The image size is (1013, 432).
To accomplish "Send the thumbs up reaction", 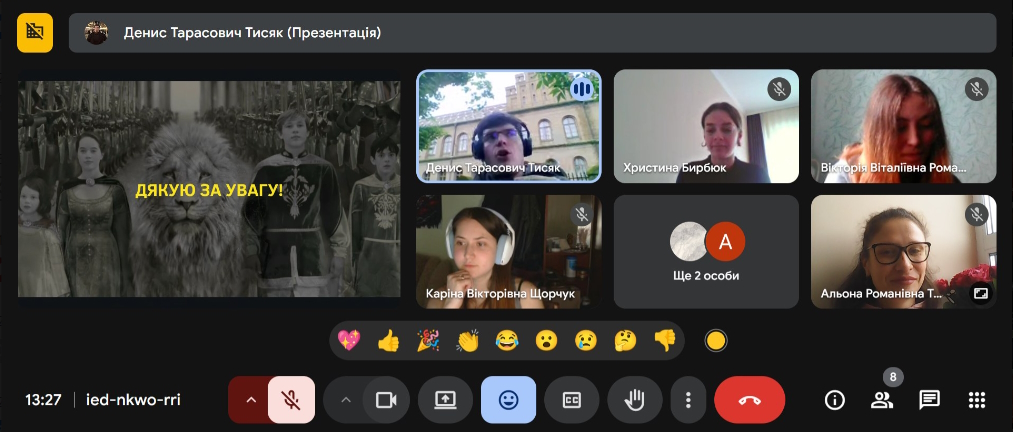I will coord(388,340).
